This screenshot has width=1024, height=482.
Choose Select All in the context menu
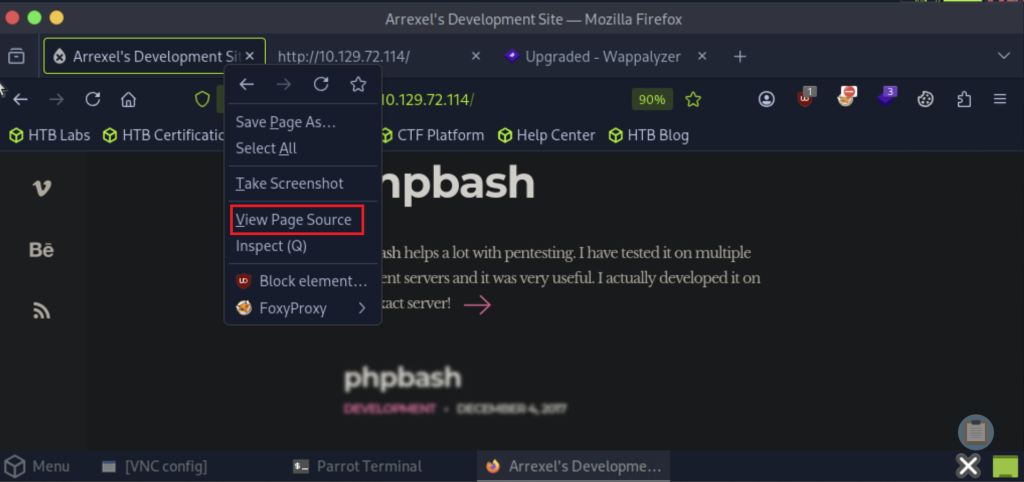pos(303,148)
